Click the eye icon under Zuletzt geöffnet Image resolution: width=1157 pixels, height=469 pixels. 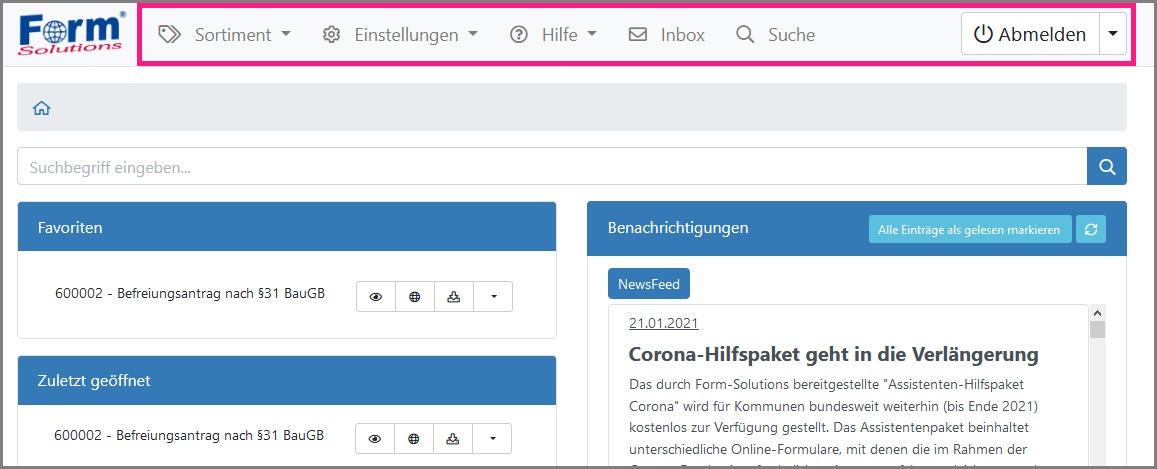coord(375,438)
